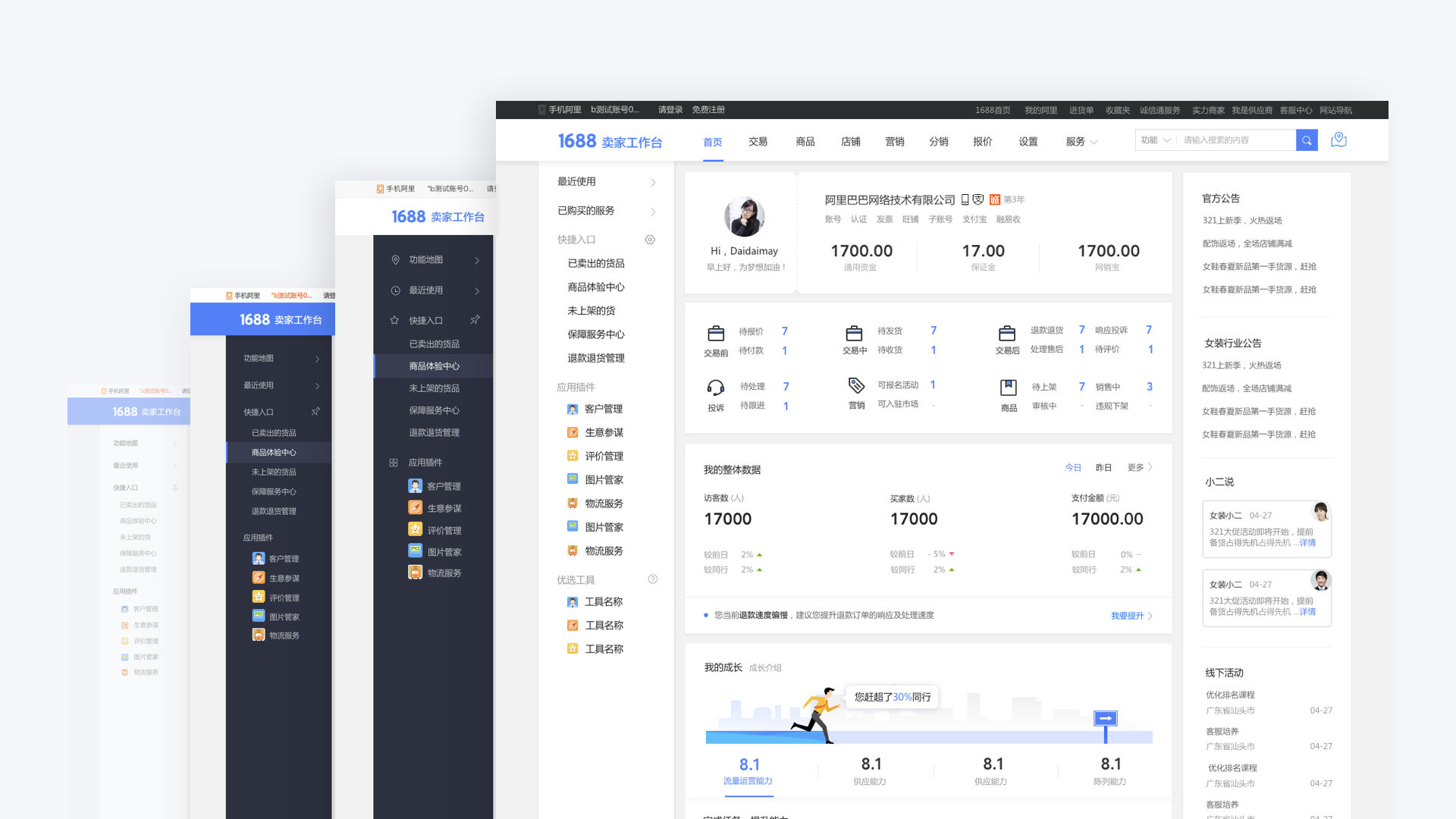The width and height of the screenshot is (1456, 819).
Task: Click the 功能地图 location icon in dark panel
Action: tap(395, 260)
